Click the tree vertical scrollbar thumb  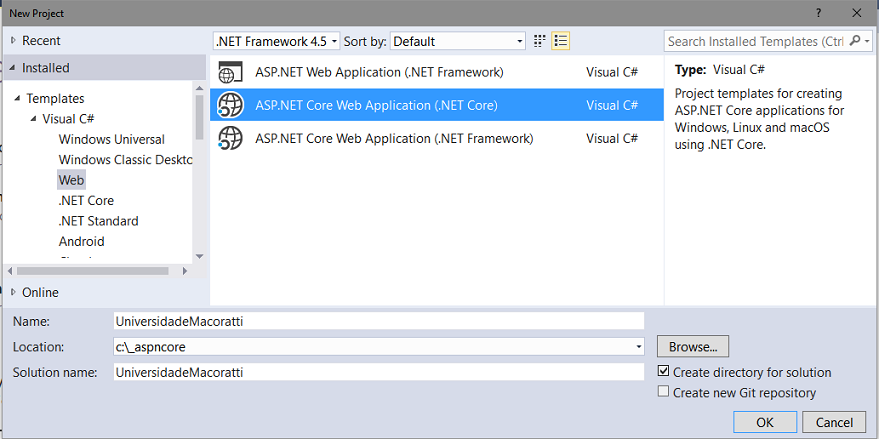click(200, 118)
